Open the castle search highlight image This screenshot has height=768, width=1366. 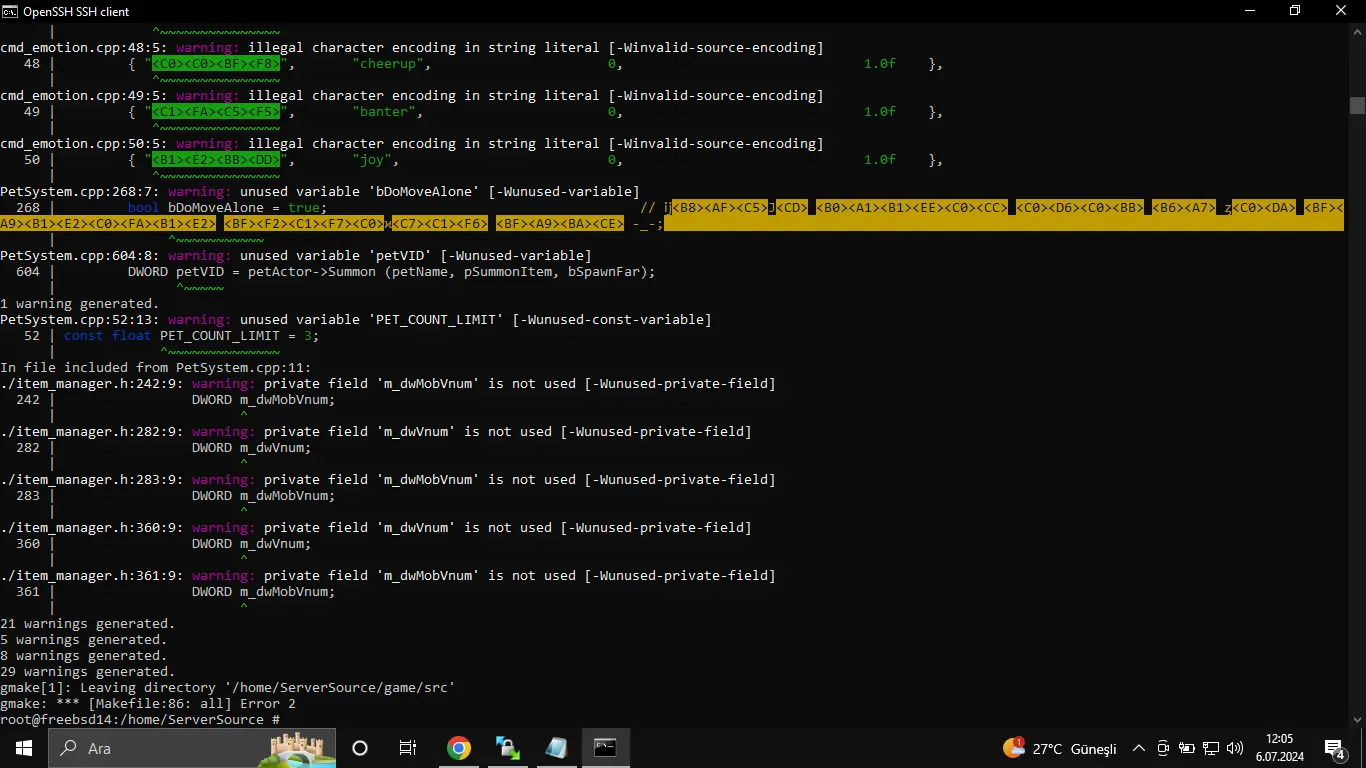(x=302, y=748)
